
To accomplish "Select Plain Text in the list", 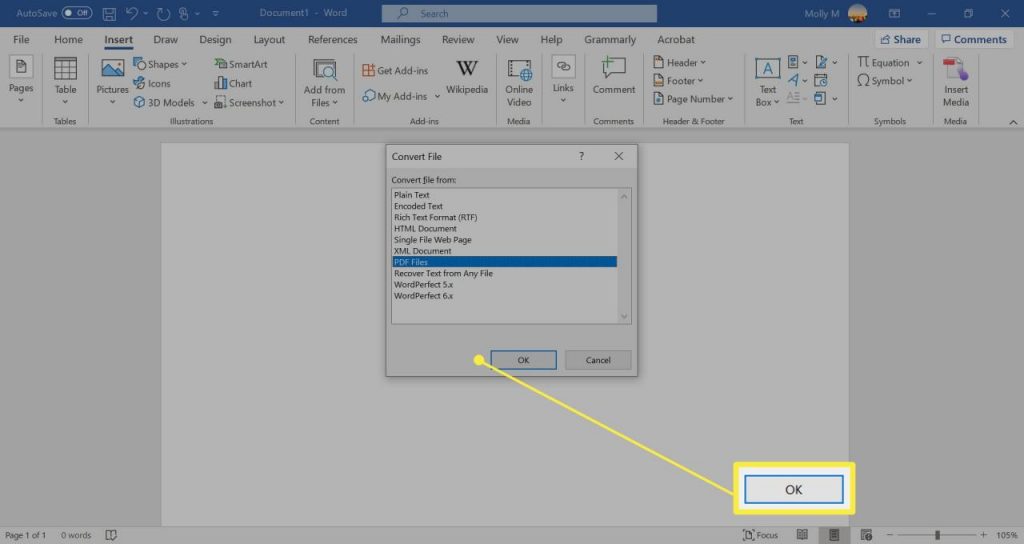I will pos(504,195).
